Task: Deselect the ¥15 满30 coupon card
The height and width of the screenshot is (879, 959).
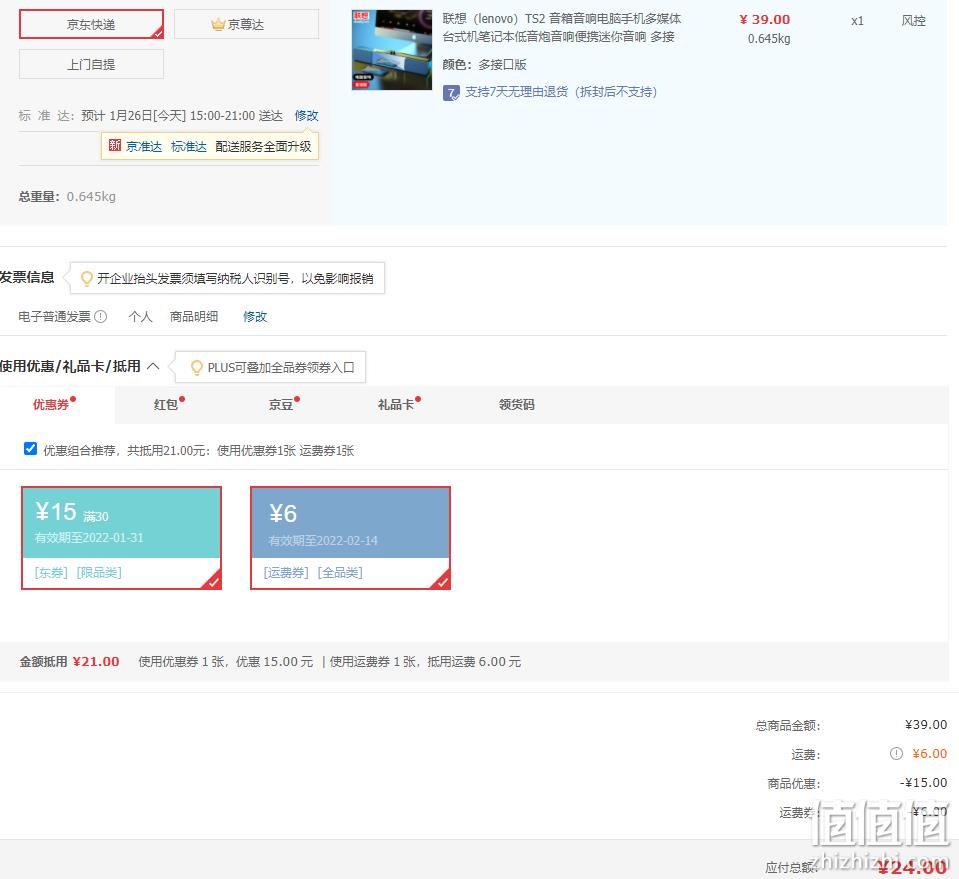Action: 121,538
